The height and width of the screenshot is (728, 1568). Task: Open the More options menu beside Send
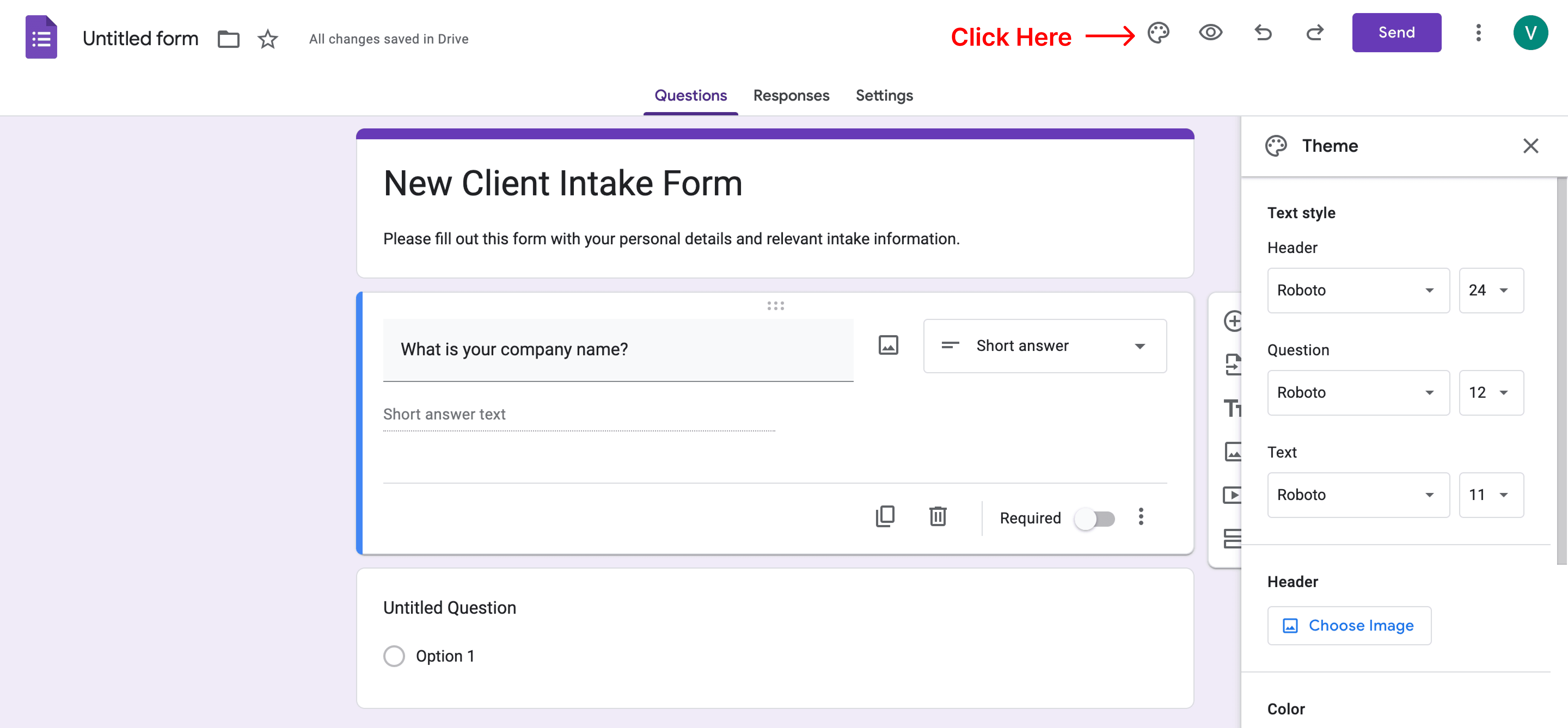click(x=1478, y=33)
